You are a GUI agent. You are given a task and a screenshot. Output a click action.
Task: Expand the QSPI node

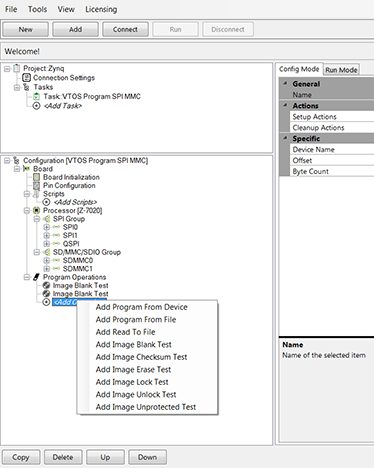pos(47,244)
